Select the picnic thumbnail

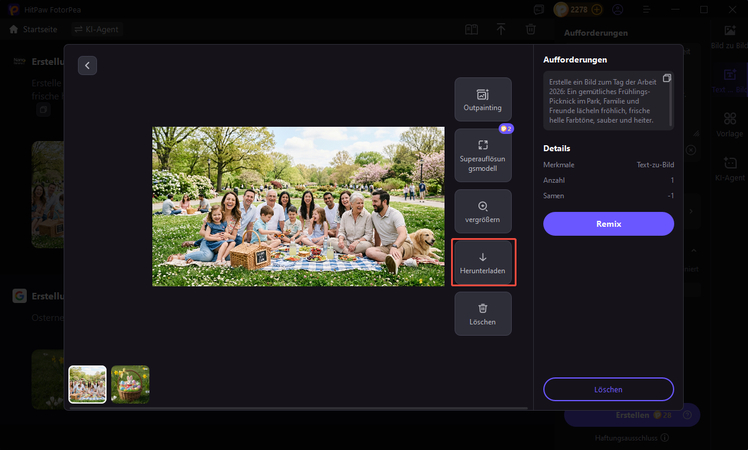click(x=87, y=385)
